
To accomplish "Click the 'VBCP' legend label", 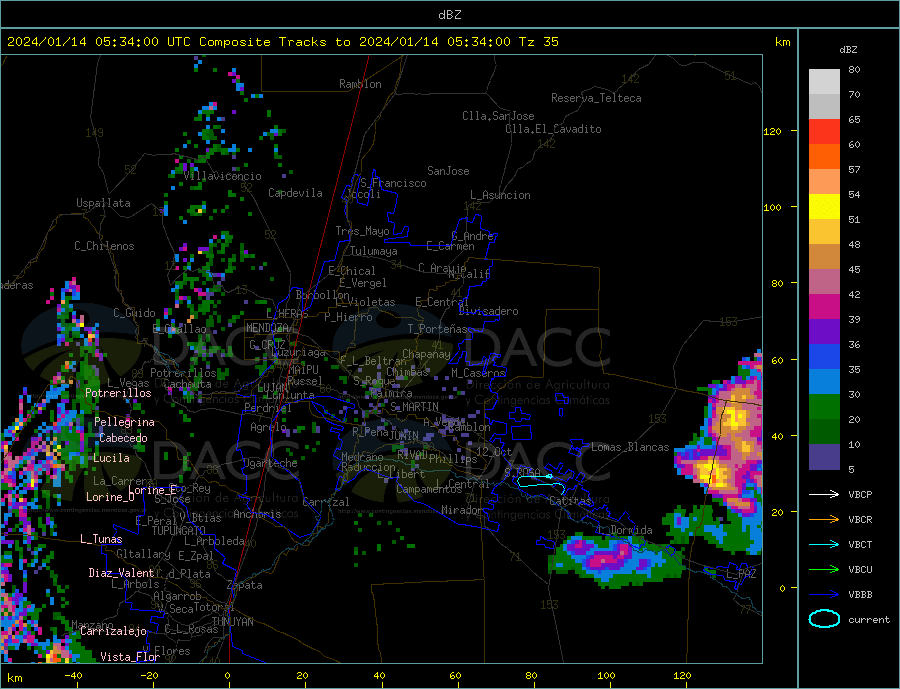I will pos(860,494).
